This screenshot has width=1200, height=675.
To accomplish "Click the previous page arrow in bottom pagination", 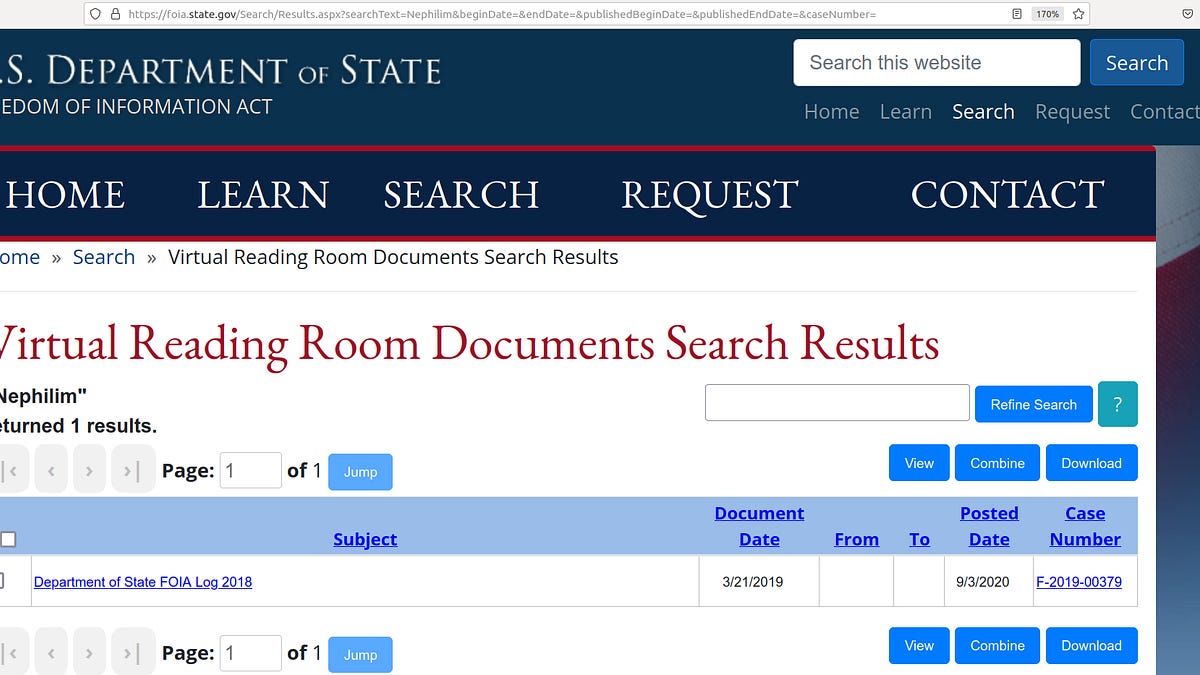I will pyautogui.click(x=51, y=651).
